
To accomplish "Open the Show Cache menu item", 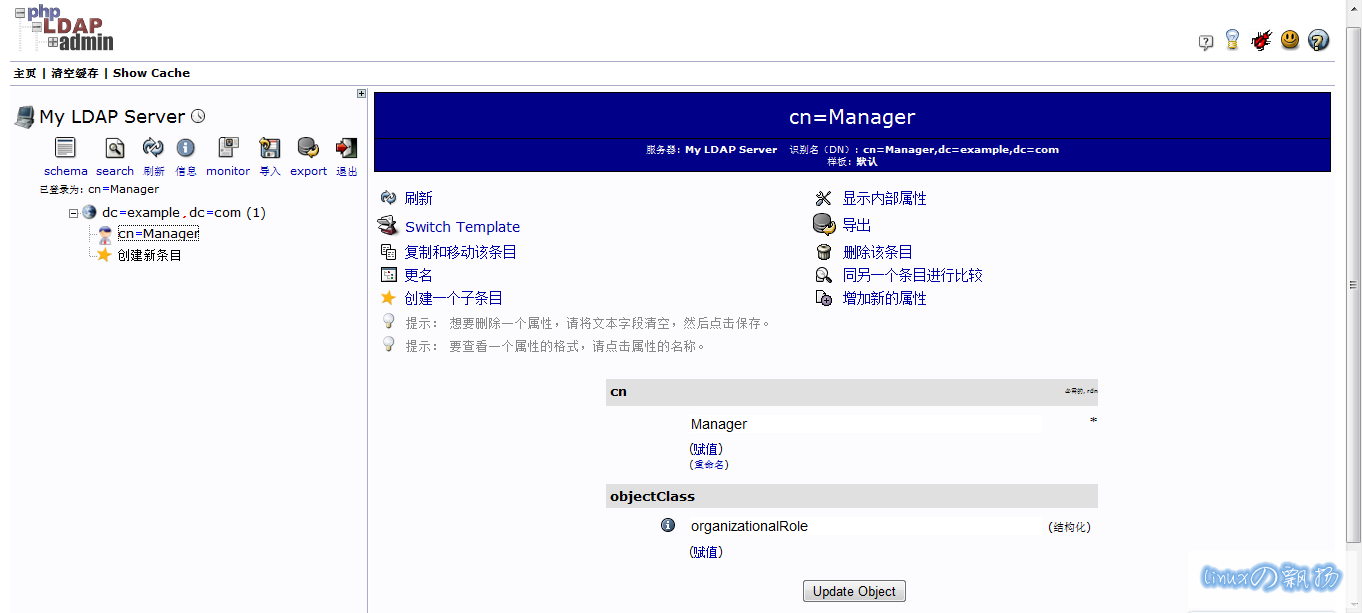I will click(x=151, y=73).
